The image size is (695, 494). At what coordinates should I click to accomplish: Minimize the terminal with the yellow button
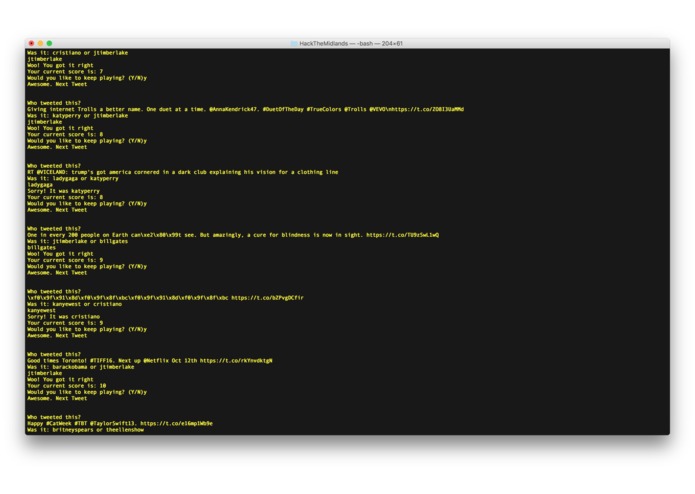click(x=40, y=43)
